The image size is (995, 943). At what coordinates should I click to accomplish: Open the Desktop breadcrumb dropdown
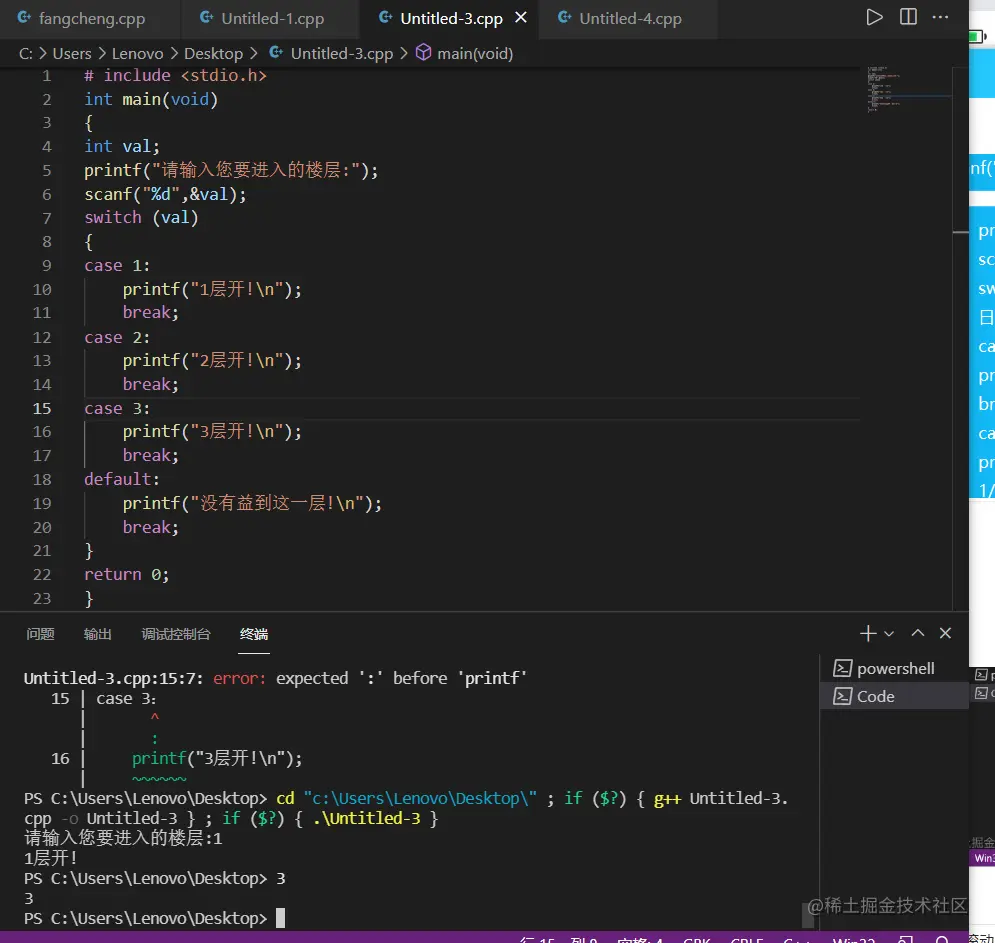[x=213, y=54]
